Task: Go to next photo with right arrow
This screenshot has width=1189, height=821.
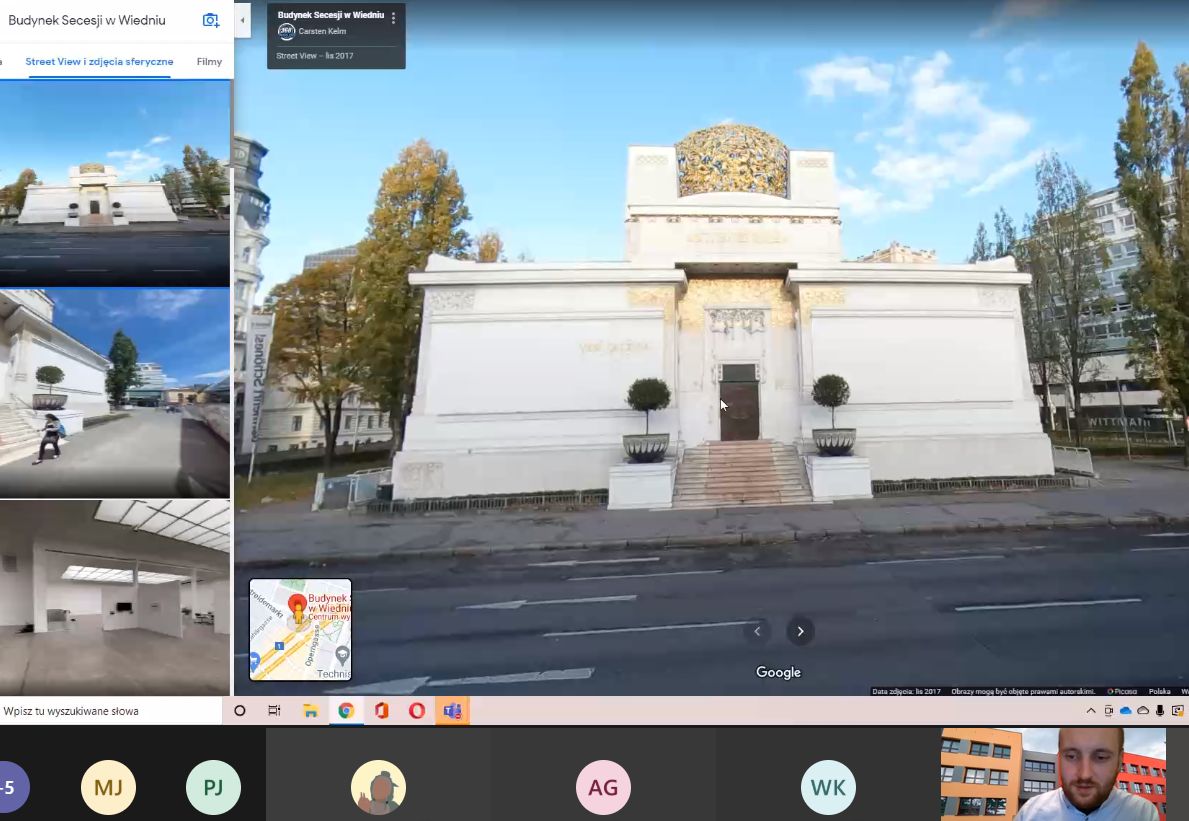Action: point(800,631)
